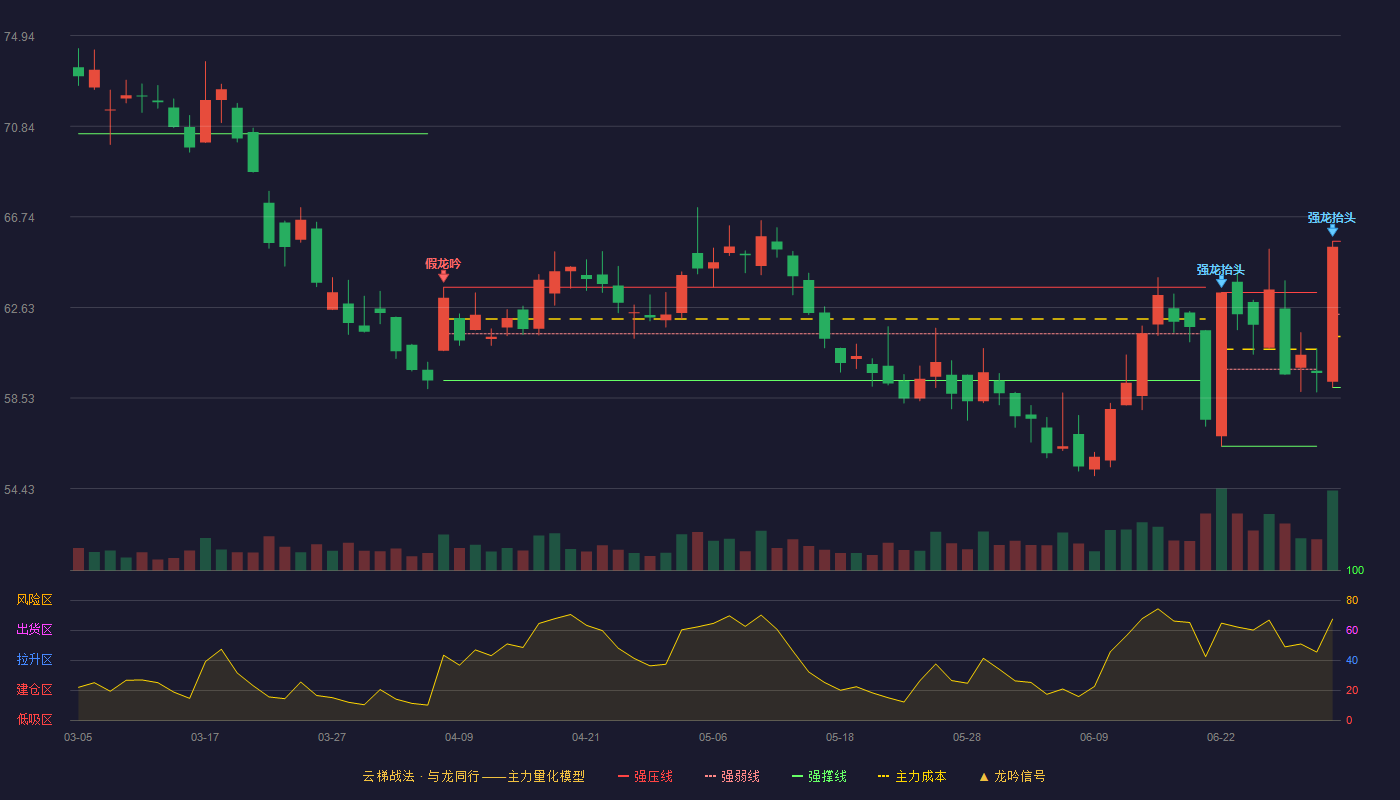Toggle the 云梯战法 · 与龙同行 主力量化模型 legend entry

(x=474, y=776)
